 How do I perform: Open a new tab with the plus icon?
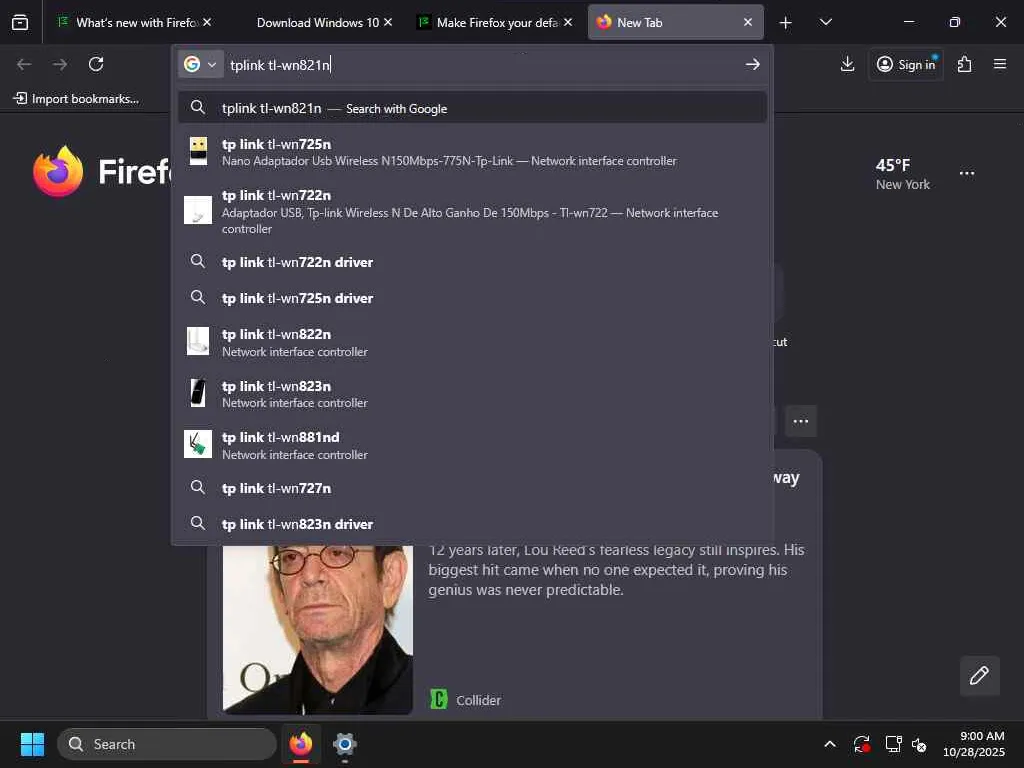point(786,23)
